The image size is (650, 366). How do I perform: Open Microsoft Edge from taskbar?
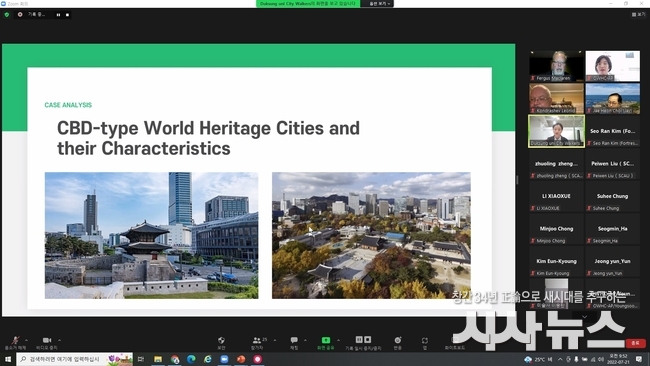[191, 359]
